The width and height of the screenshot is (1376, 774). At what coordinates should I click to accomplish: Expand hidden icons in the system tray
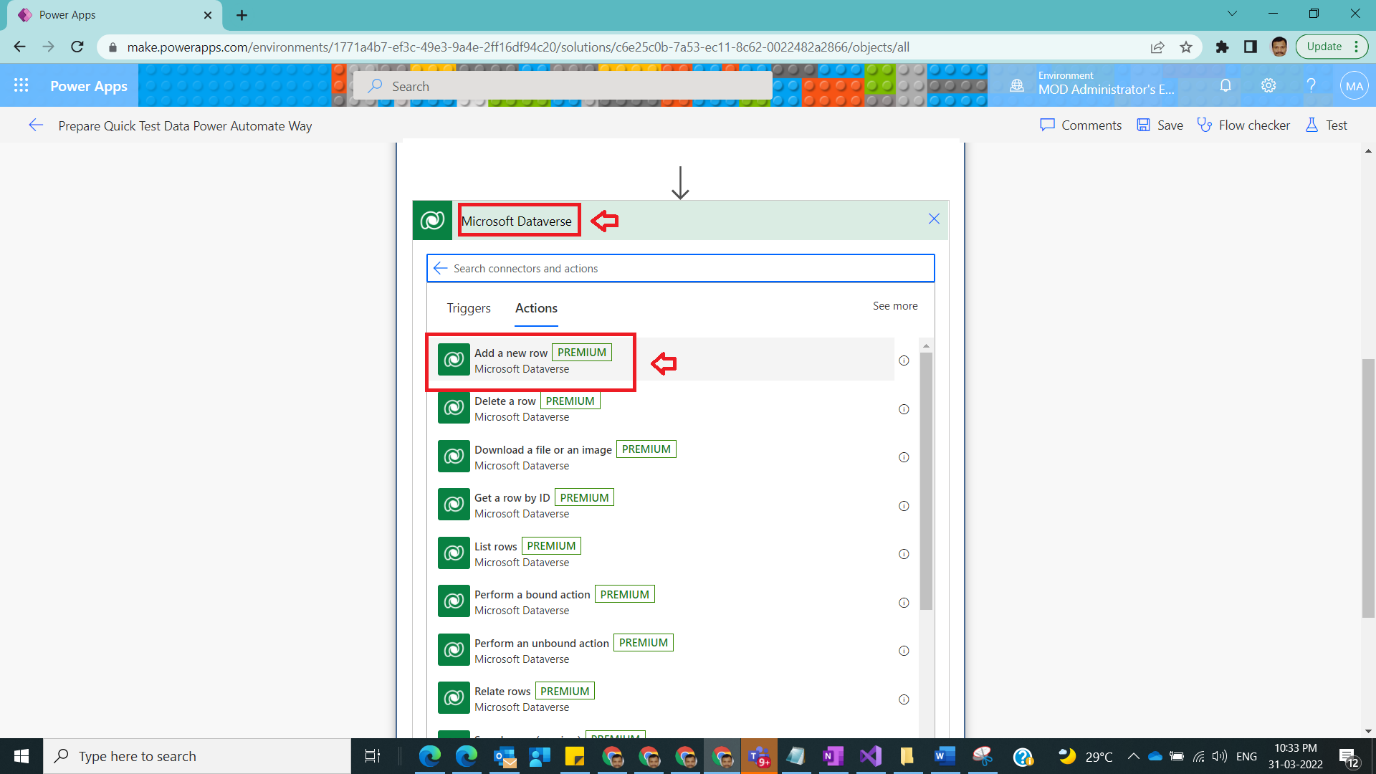1134,756
